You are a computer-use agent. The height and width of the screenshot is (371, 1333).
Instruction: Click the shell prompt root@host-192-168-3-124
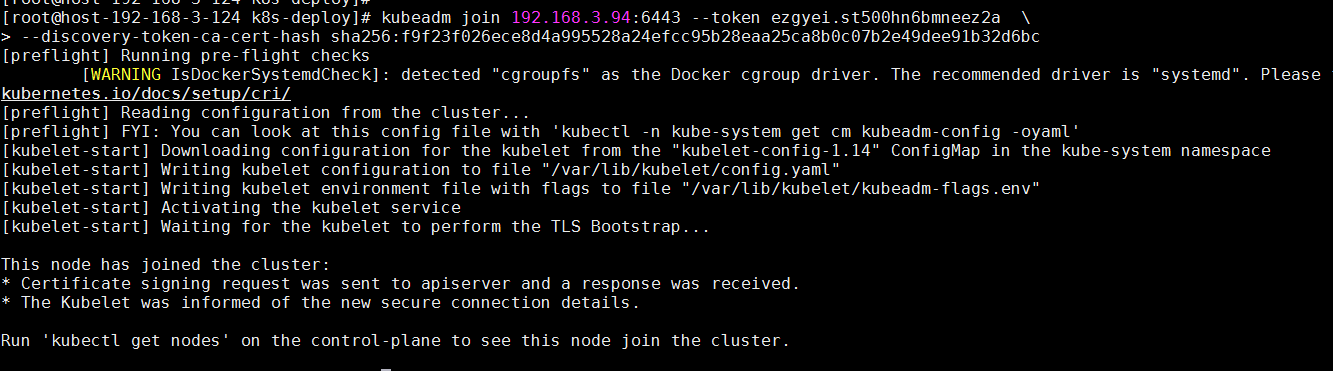(128, 18)
